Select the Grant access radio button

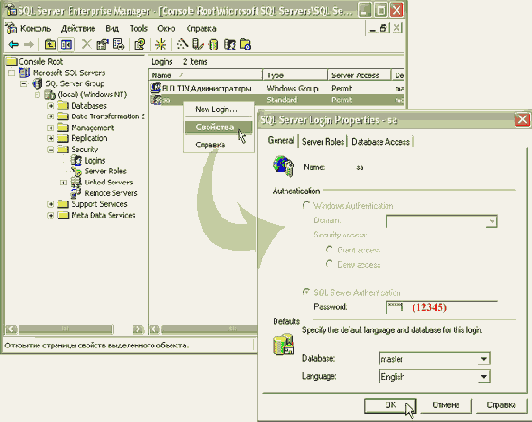click(x=329, y=250)
